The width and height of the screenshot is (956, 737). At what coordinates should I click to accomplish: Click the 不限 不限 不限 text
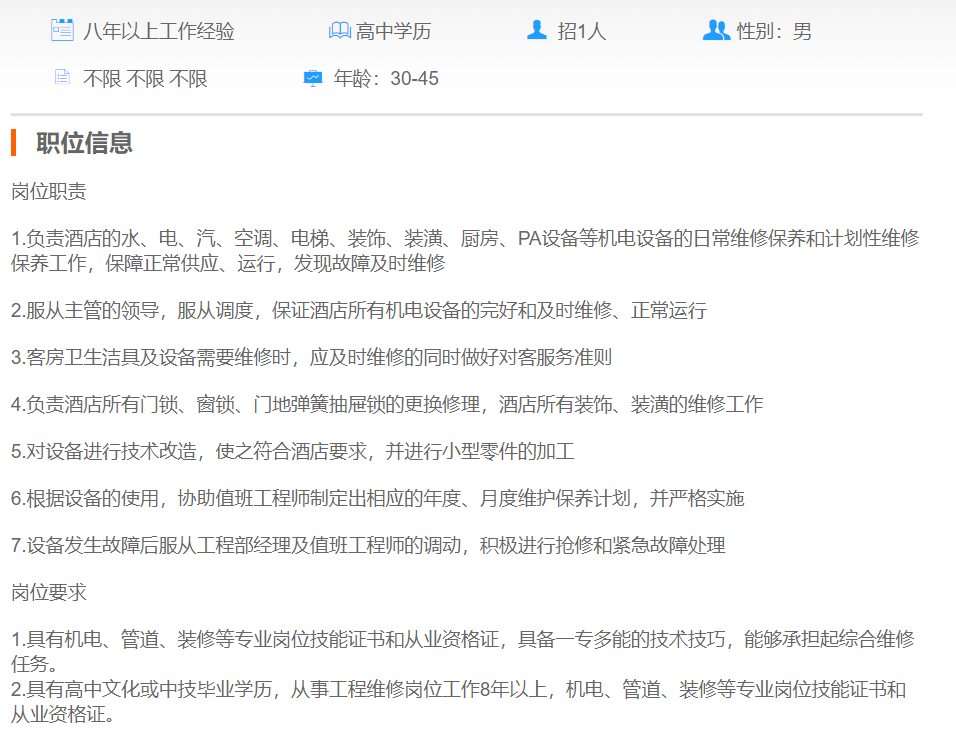(x=145, y=78)
